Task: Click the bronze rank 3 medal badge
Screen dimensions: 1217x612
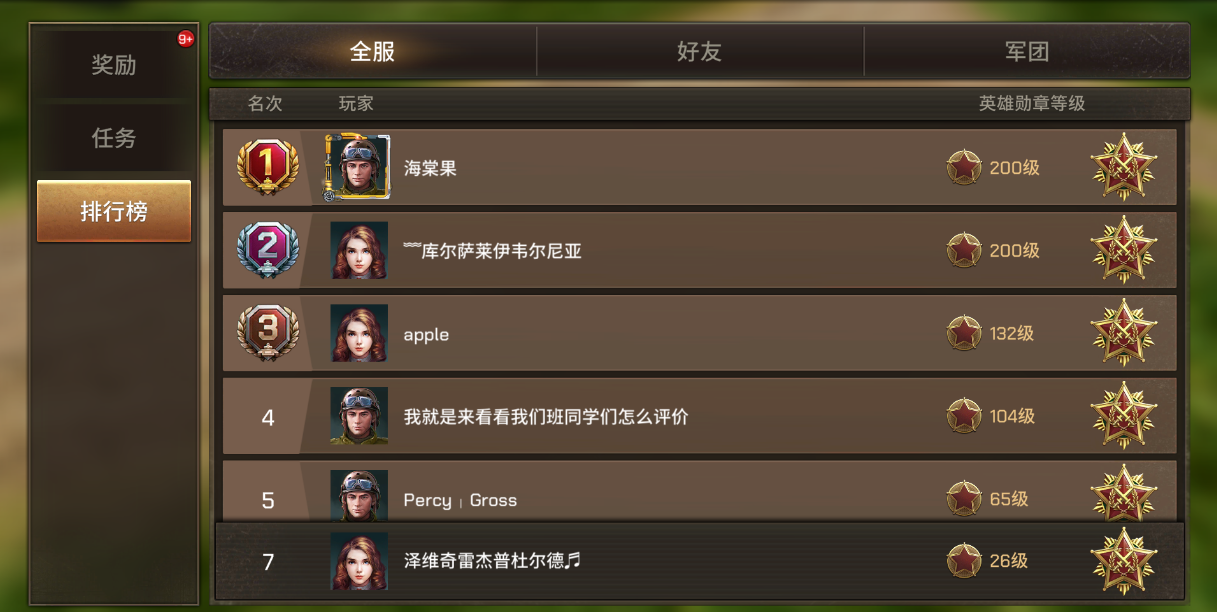Action: [x=267, y=333]
